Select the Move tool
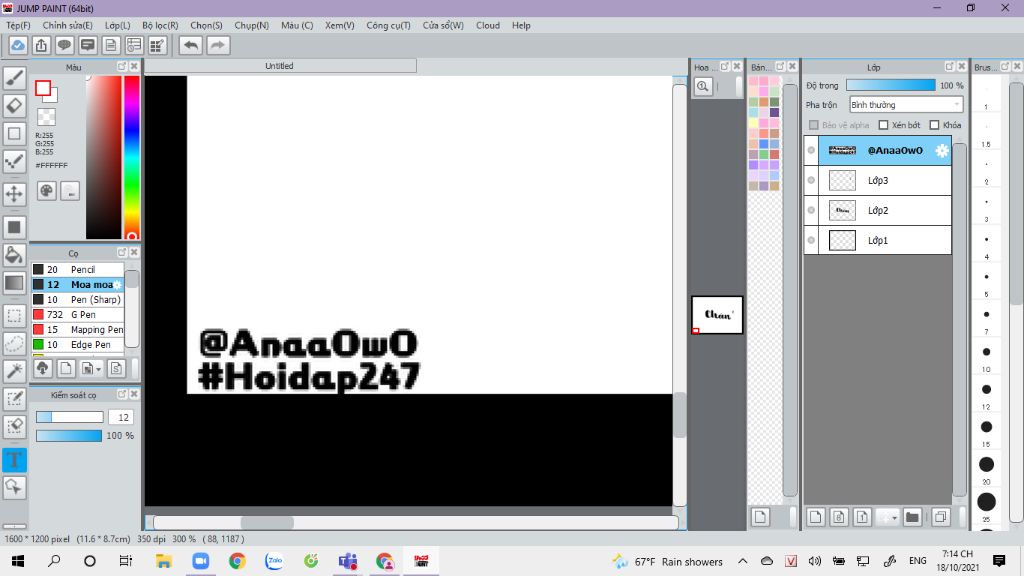This screenshot has width=1024, height=576. tap(14, 194)
